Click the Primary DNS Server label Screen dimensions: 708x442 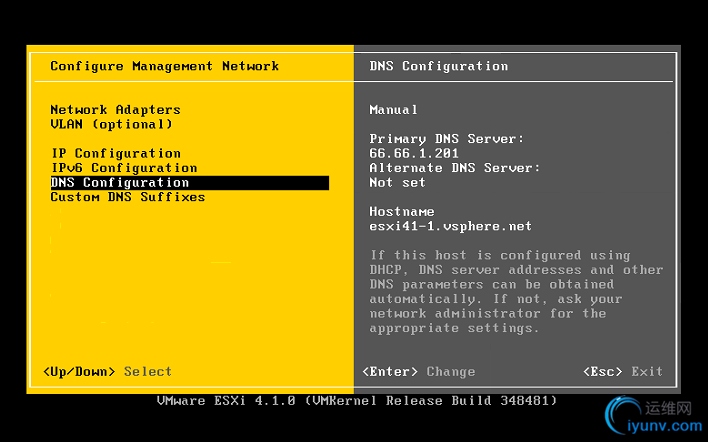point(446,139)
